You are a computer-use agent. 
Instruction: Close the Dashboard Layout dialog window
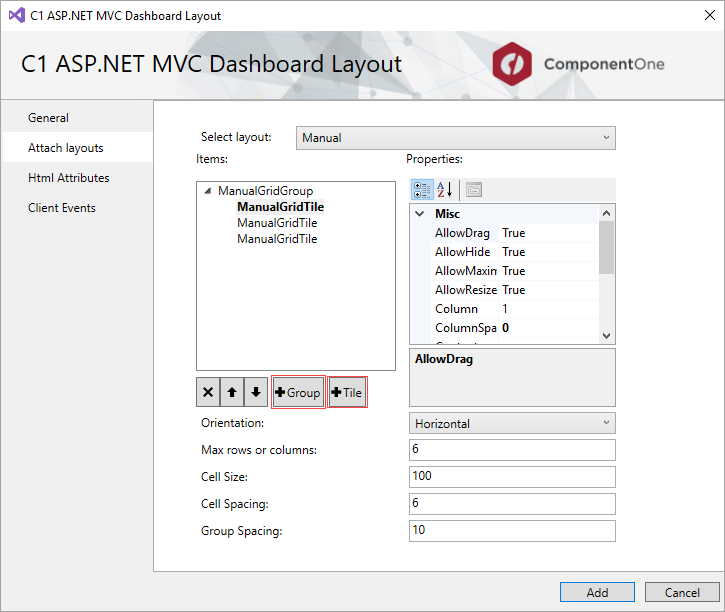[710, 15]
